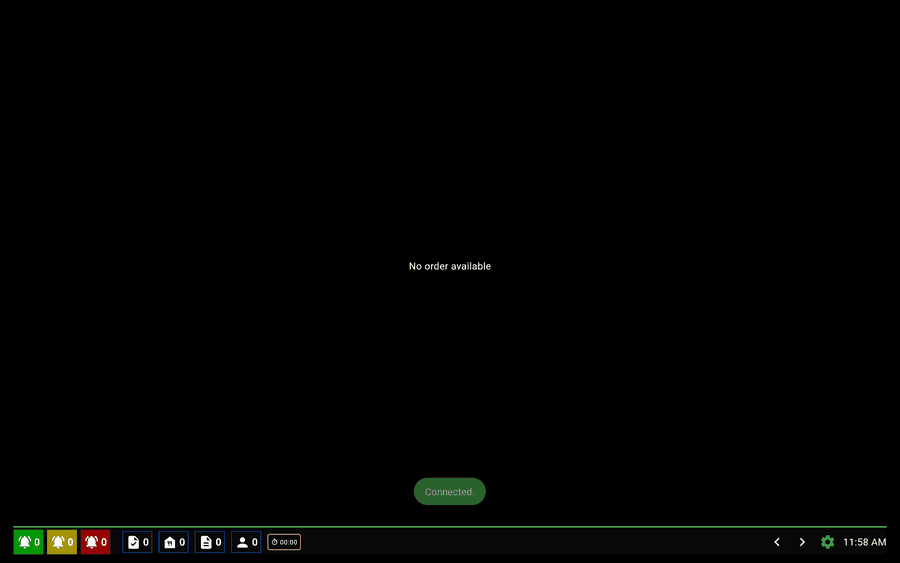900x563 pixels.
Task: Click the 11:58 AM clock
Action: point(864,542)
